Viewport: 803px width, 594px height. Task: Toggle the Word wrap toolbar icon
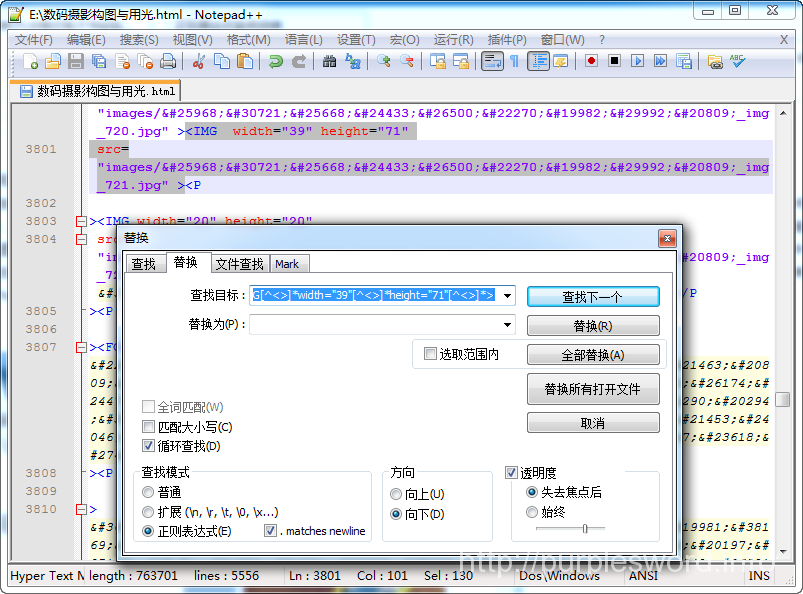pyautogui.click(x=492, y=61)
